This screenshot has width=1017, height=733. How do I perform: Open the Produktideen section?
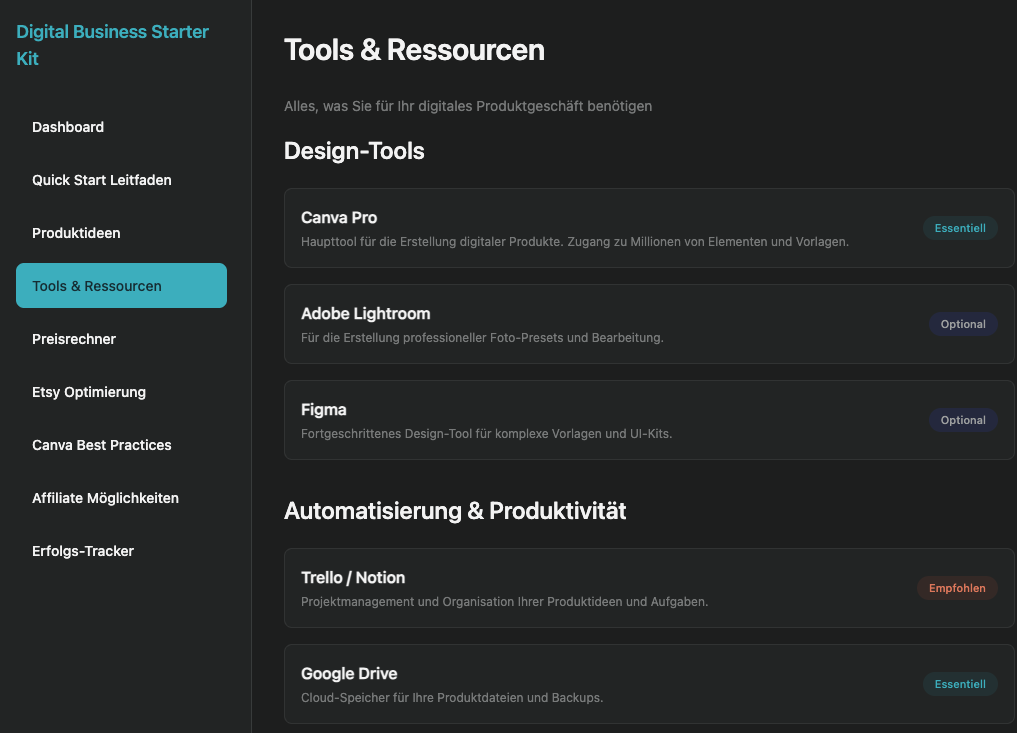[x=76, y=233]
